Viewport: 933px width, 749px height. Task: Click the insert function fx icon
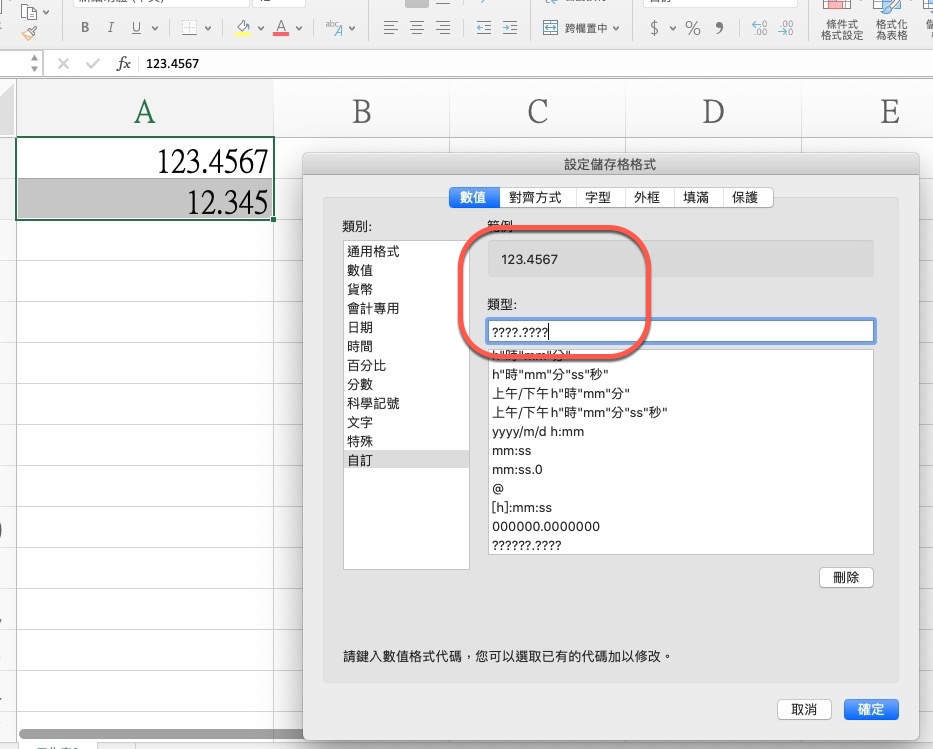(x=124, y=63)
